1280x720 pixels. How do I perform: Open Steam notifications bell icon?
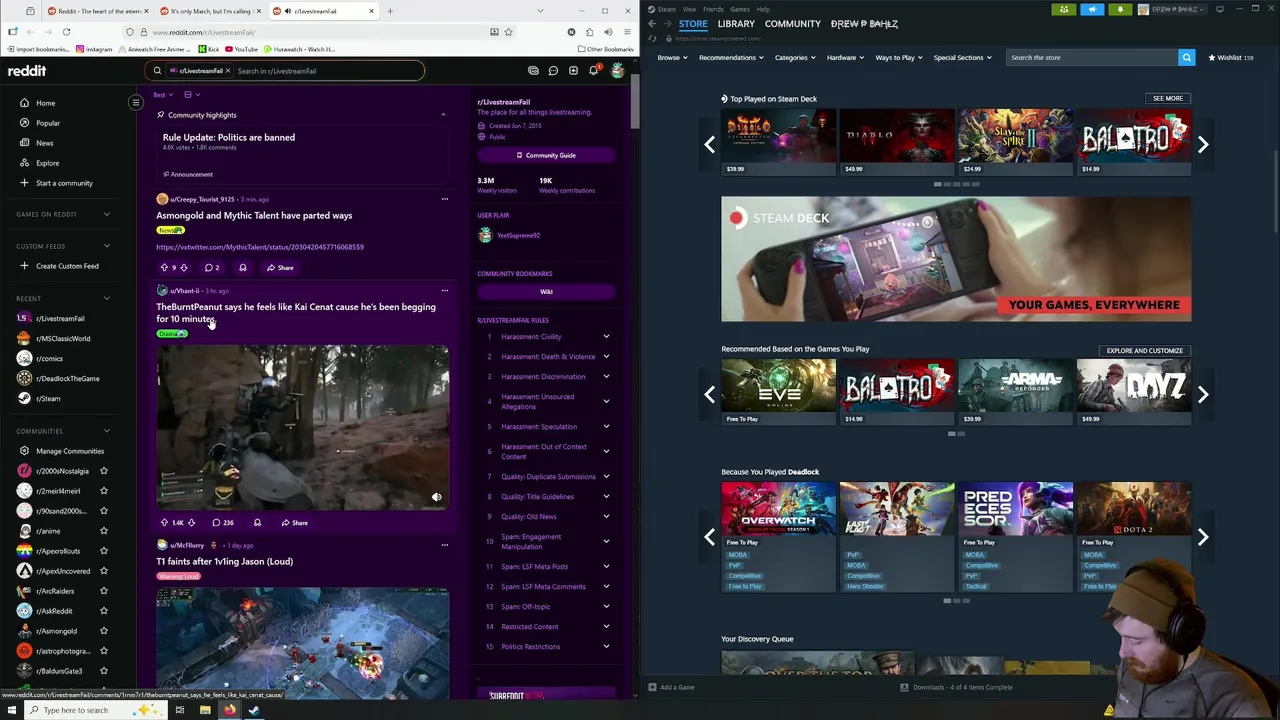1120,9
